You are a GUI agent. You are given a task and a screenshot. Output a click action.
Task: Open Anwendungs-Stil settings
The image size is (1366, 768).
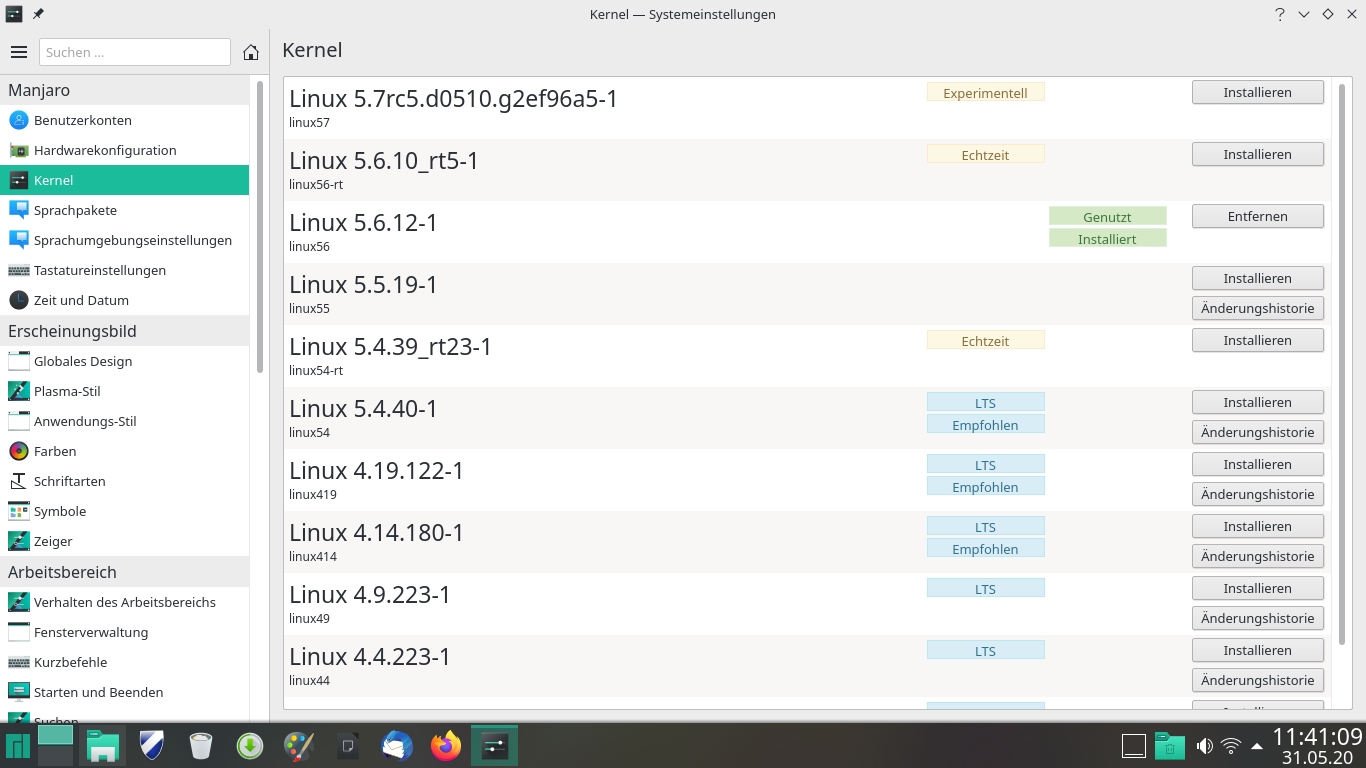pos(124,421)
